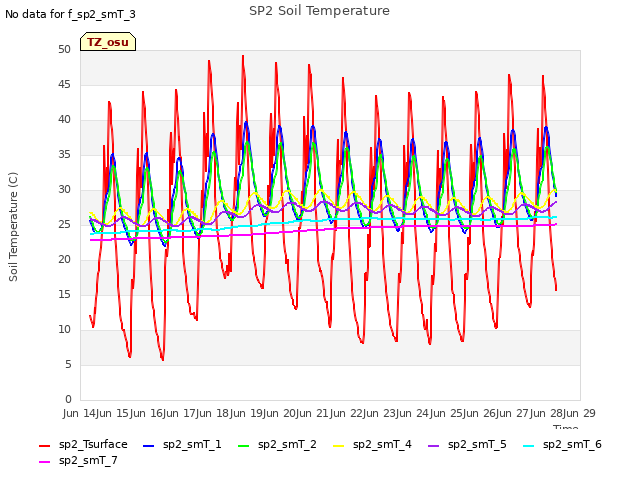The height and width of the screenshot is (480, 640).
Task: Click the 5 y-axis tick label
Action: [x=68, y=364]
